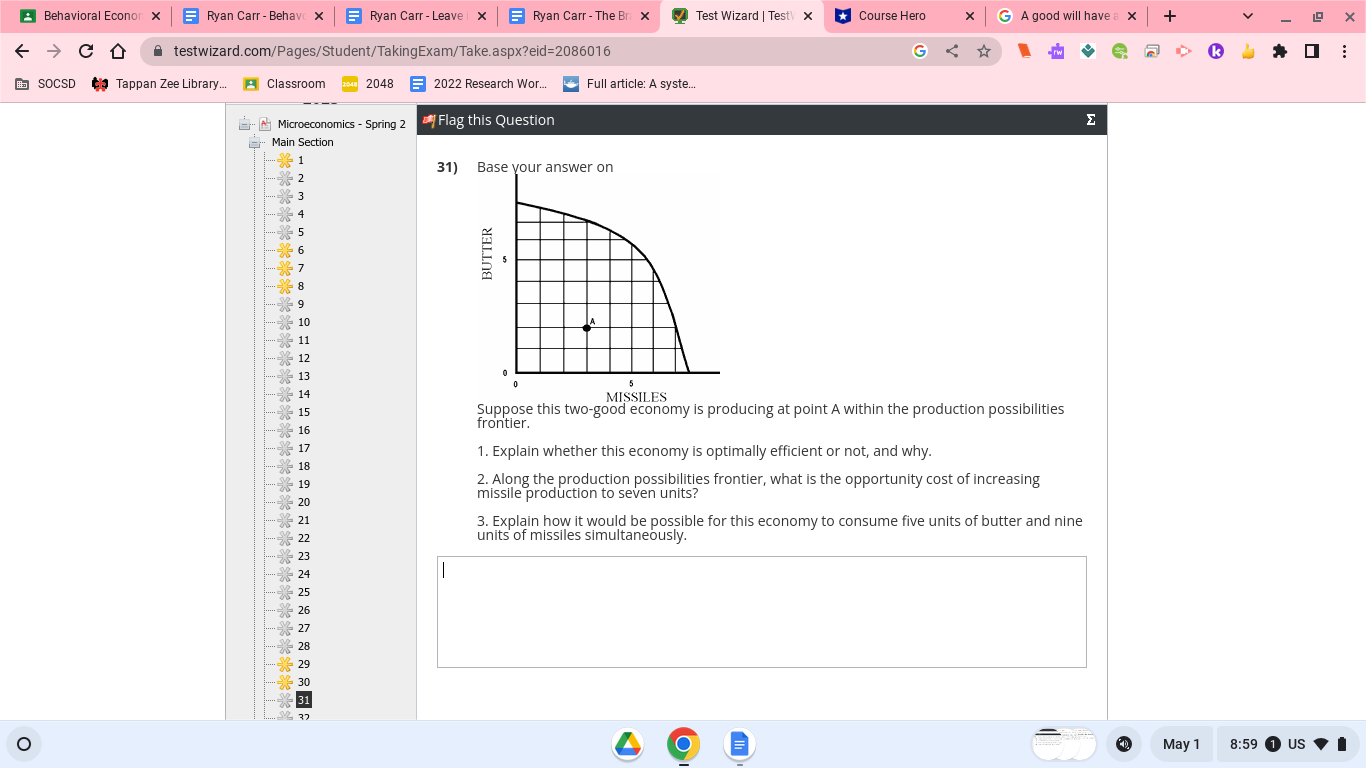The width and height of the screenshot is (1366, 768).
Task: Reload the current page
Action: [86, 51]
